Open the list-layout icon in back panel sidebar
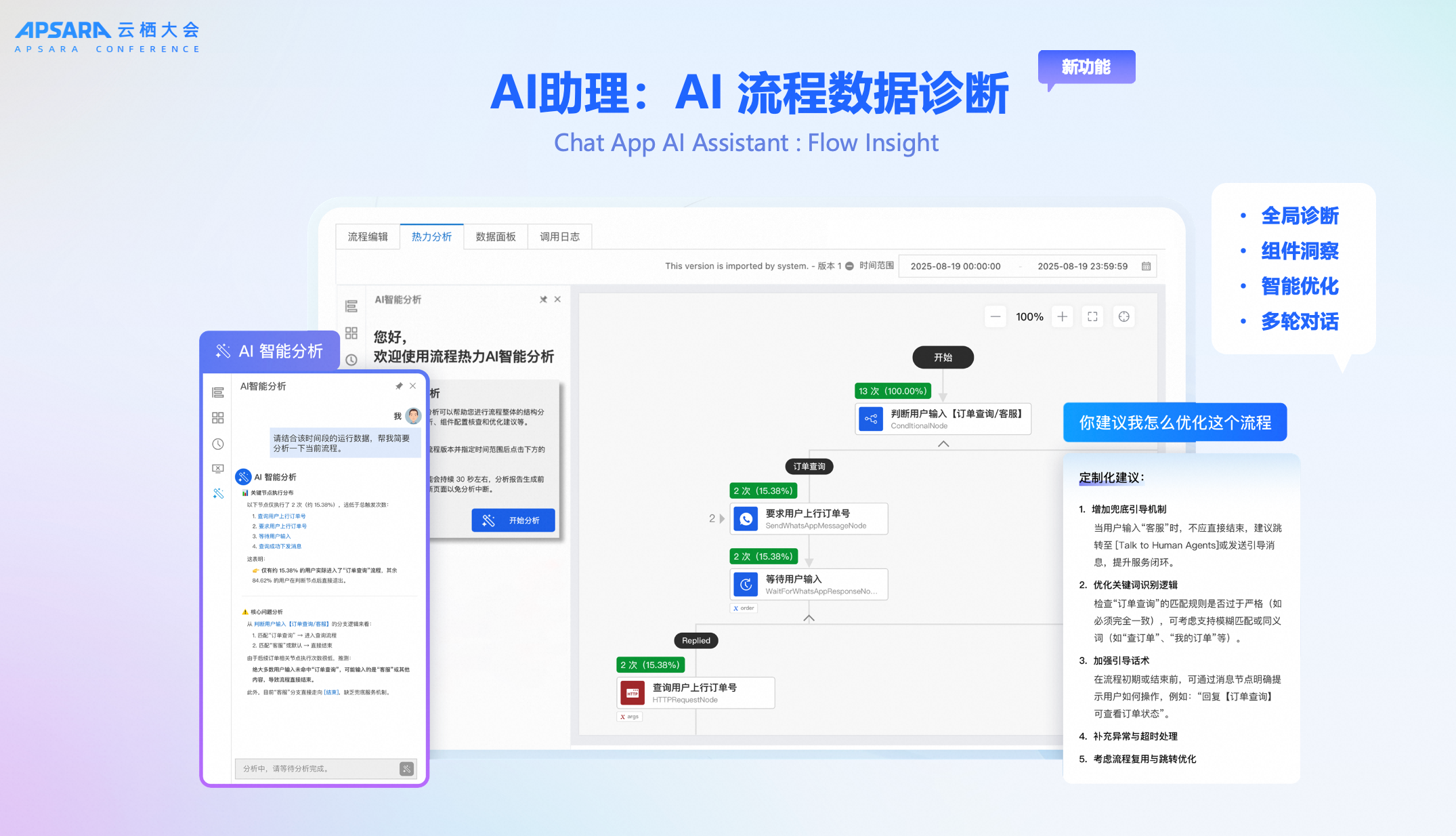This screenshot has width=1456, height=836. tap(351, 306)
